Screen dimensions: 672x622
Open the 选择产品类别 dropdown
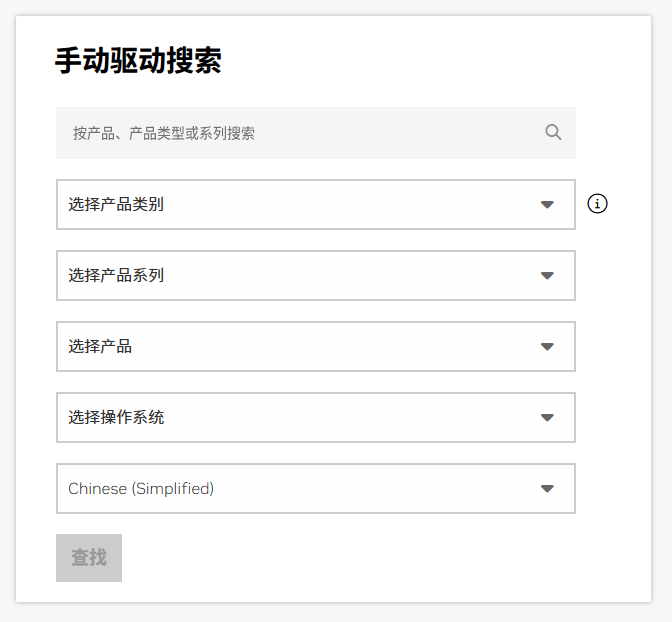pos(315,204)
